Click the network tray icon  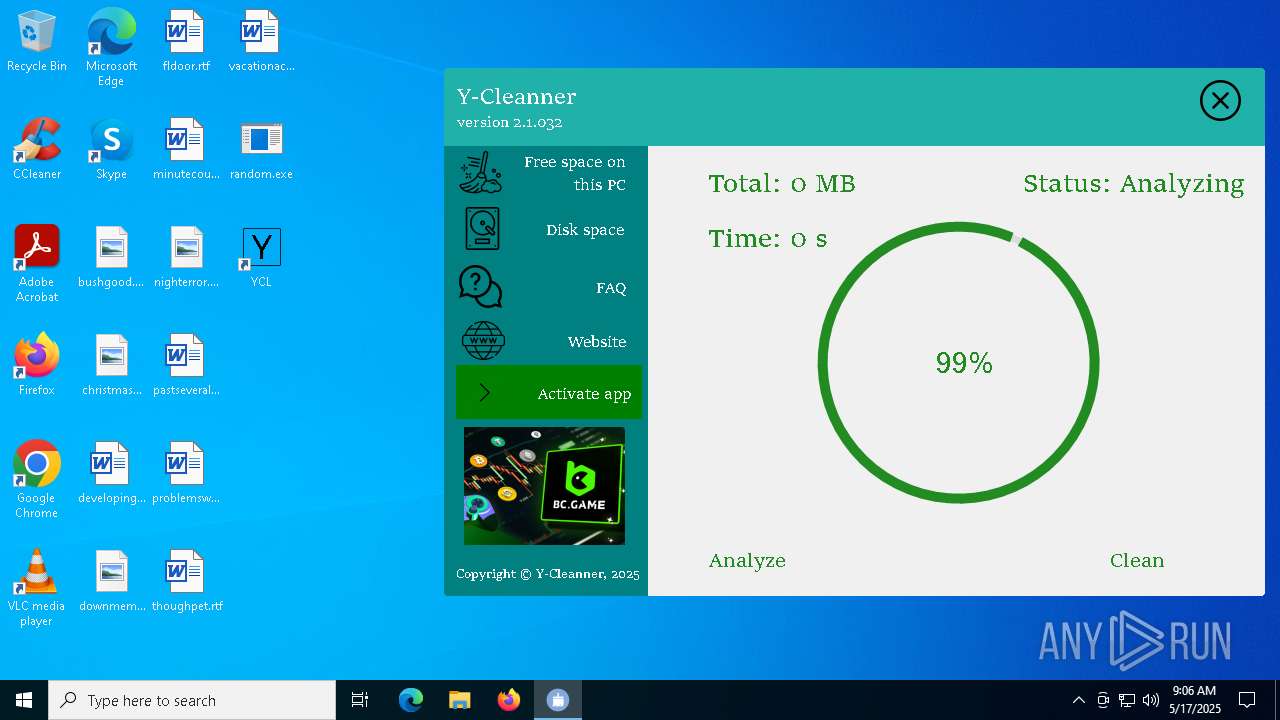(1127, 700)
